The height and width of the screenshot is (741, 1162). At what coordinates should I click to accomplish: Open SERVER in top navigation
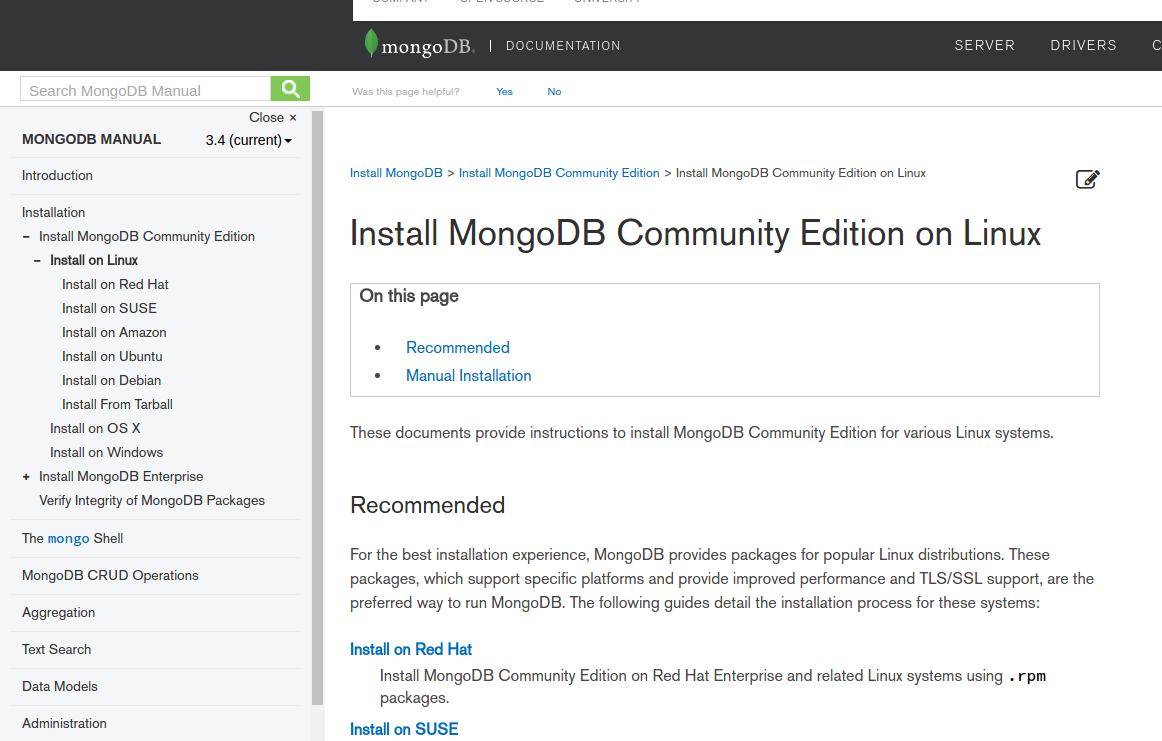tap(984, 45)
